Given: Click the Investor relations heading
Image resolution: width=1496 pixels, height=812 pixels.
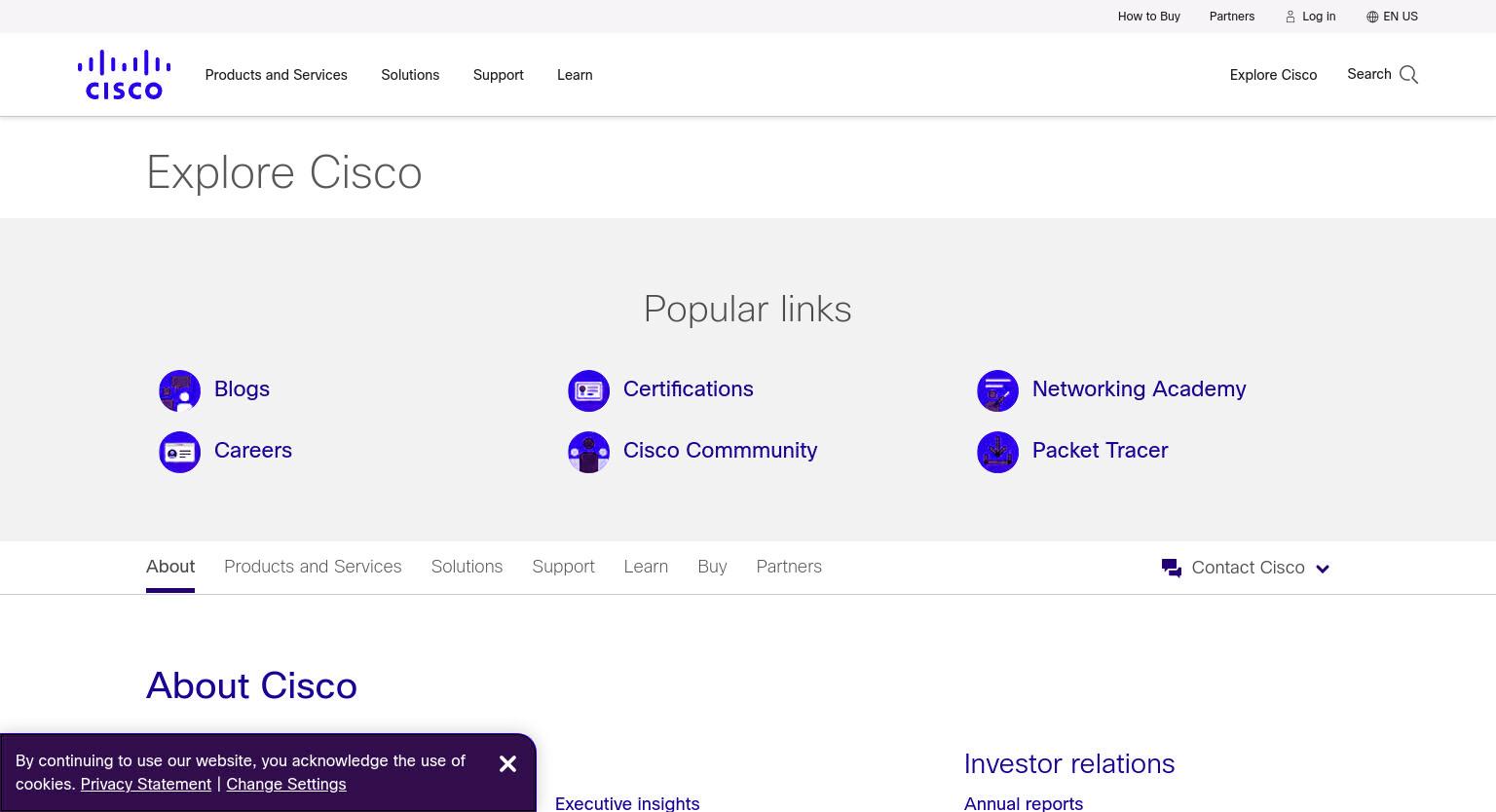Looking at the screenshot, I should click(x=1069, y=764).
